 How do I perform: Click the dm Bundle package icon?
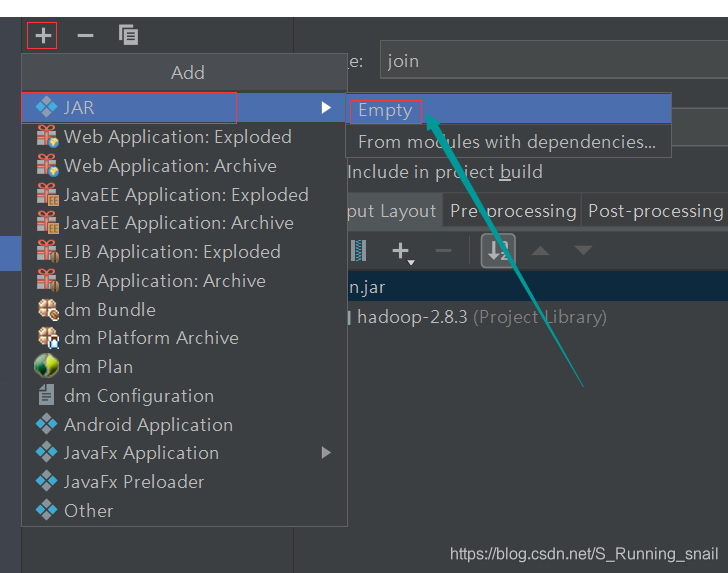pos(48,309)
